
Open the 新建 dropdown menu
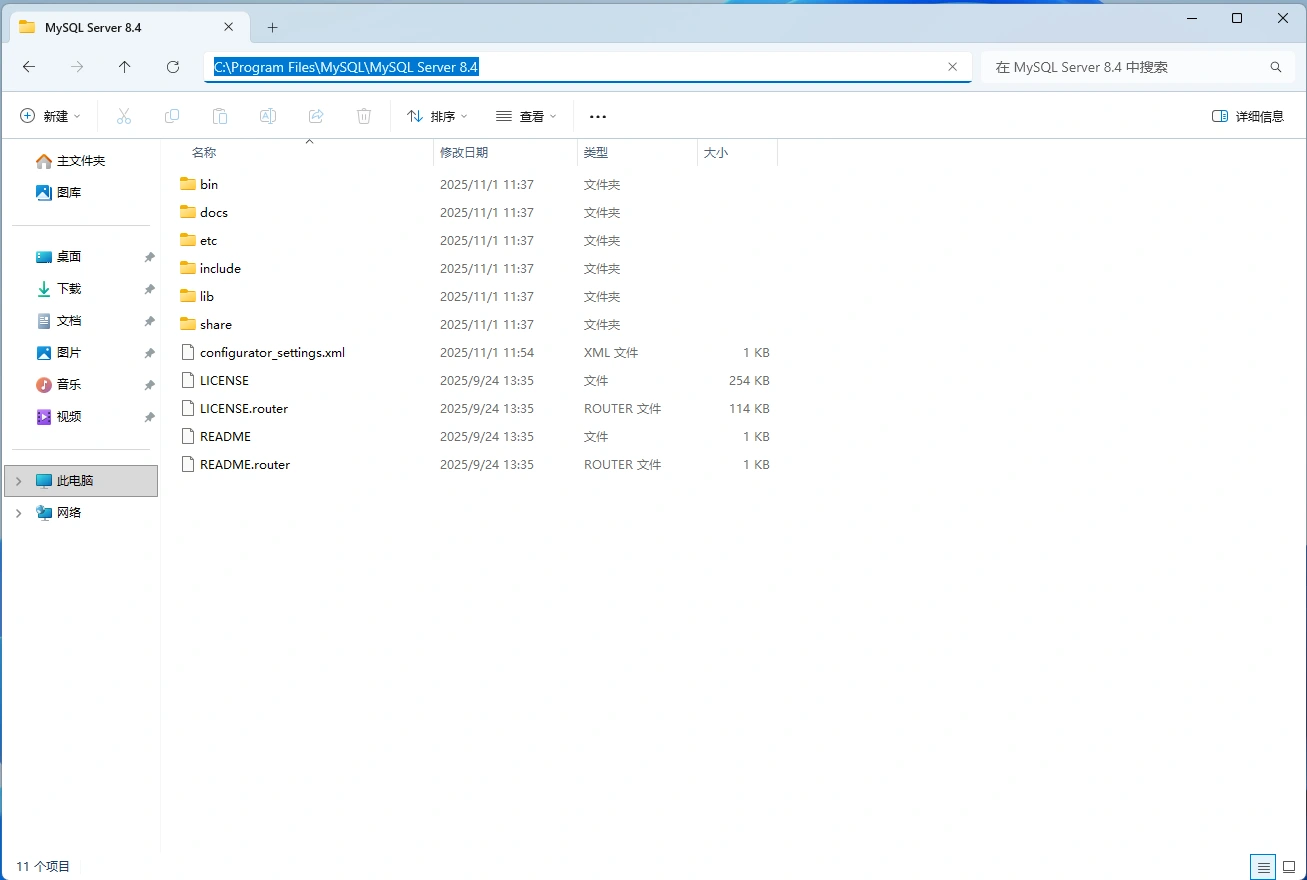[x=50, y=117]
